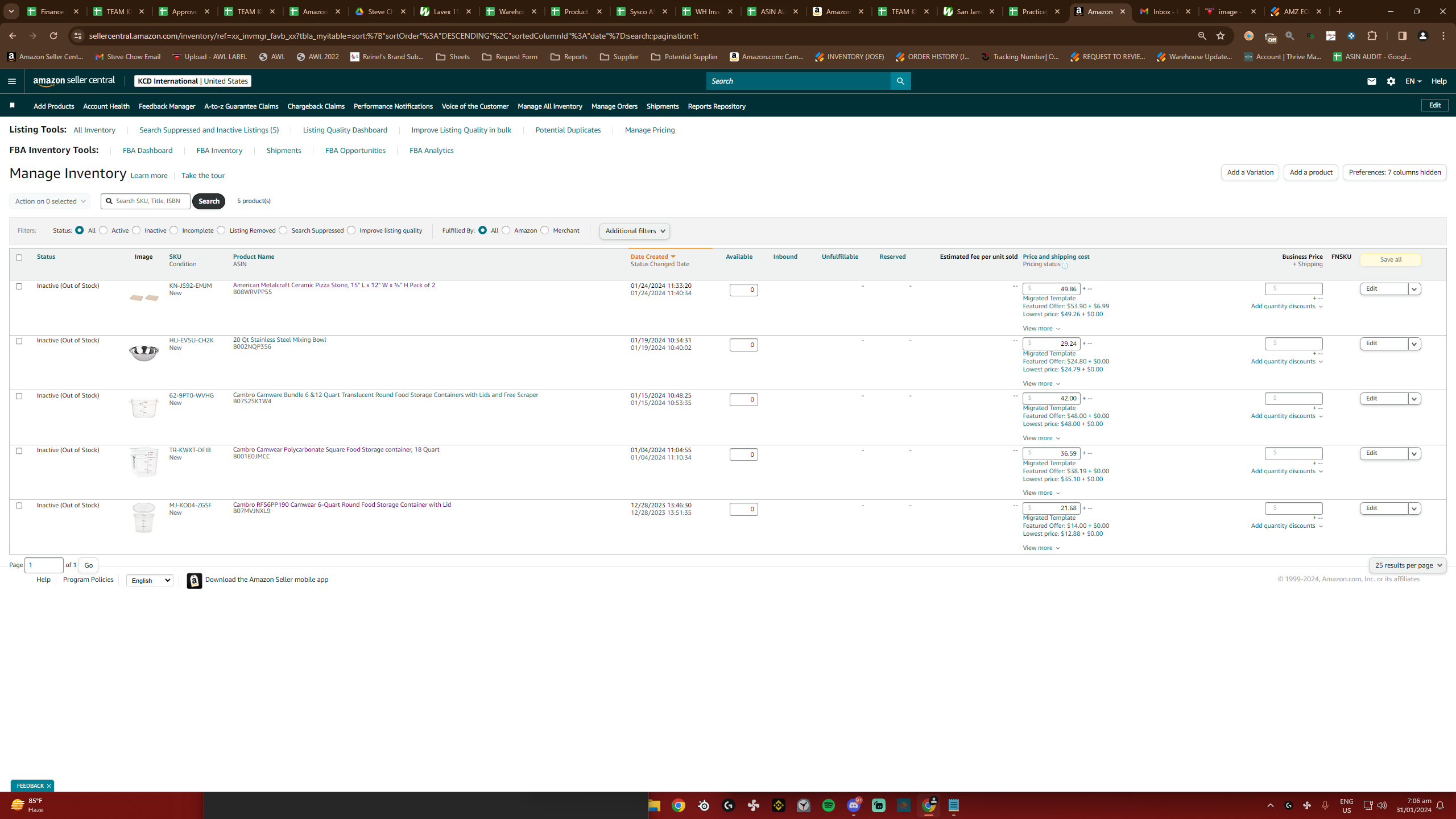This screenshot has height=819, width=1456.
Task: Open Spotify from the Windows taskbar
Action: 829,805
